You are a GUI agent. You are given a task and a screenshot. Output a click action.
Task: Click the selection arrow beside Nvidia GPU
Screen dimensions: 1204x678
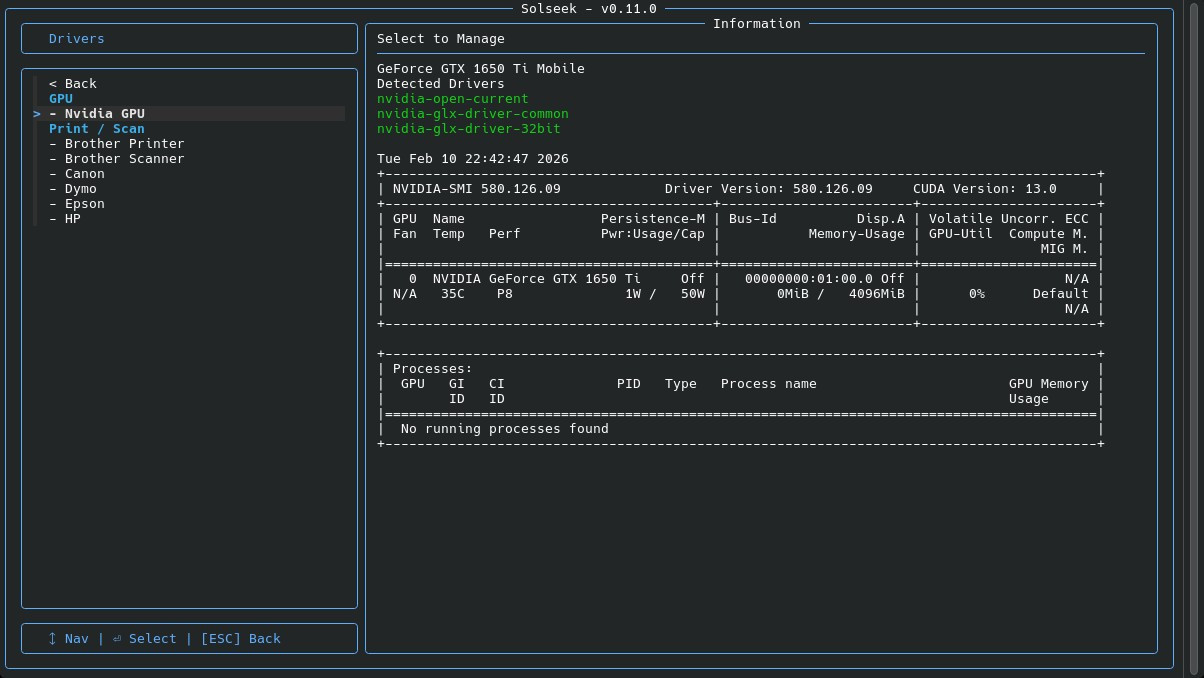(x=37, y=114)
